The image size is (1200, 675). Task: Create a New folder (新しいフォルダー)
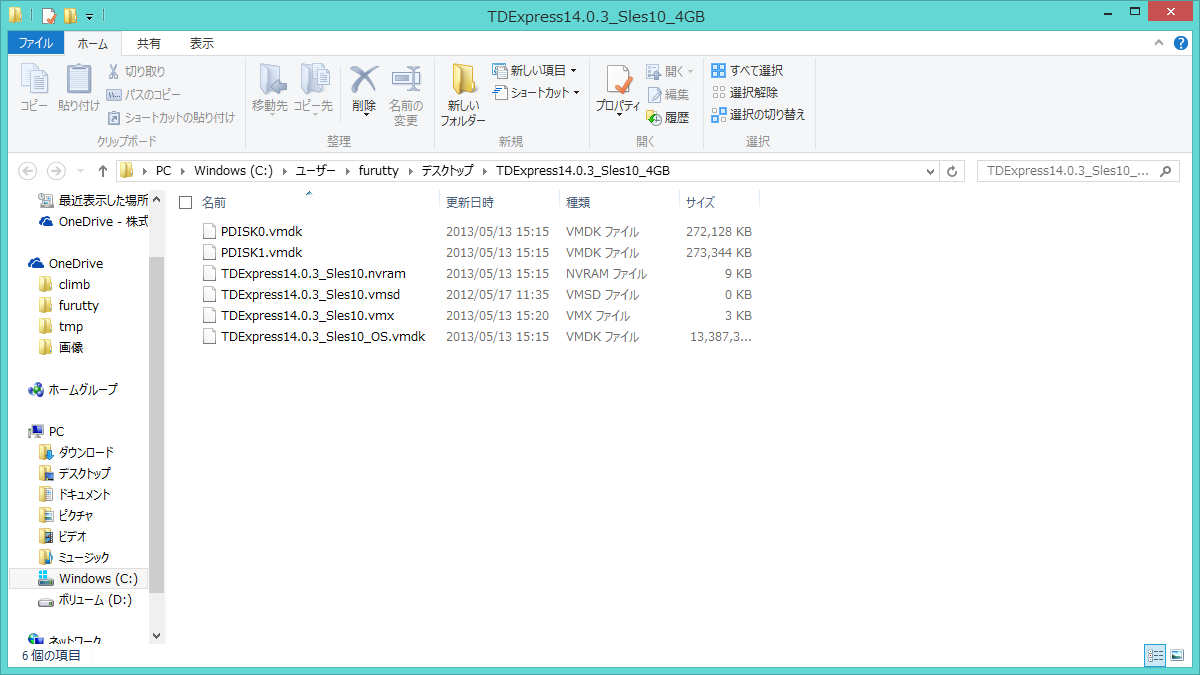click(x=463, y=95)
